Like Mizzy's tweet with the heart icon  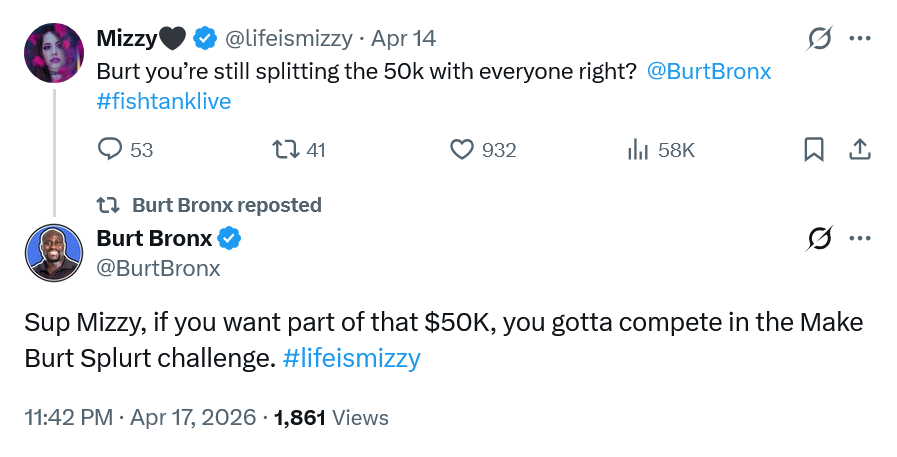pos(461,150)
